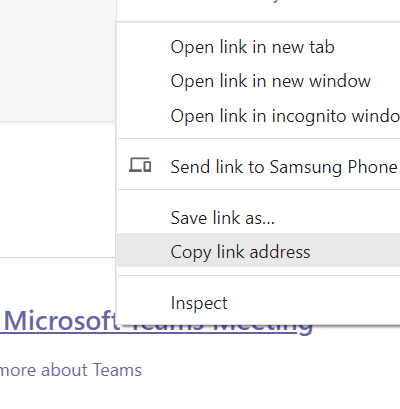The image size is (400, 409).
Task: Click blank white area left of the menu
Action: coord(58,188)
